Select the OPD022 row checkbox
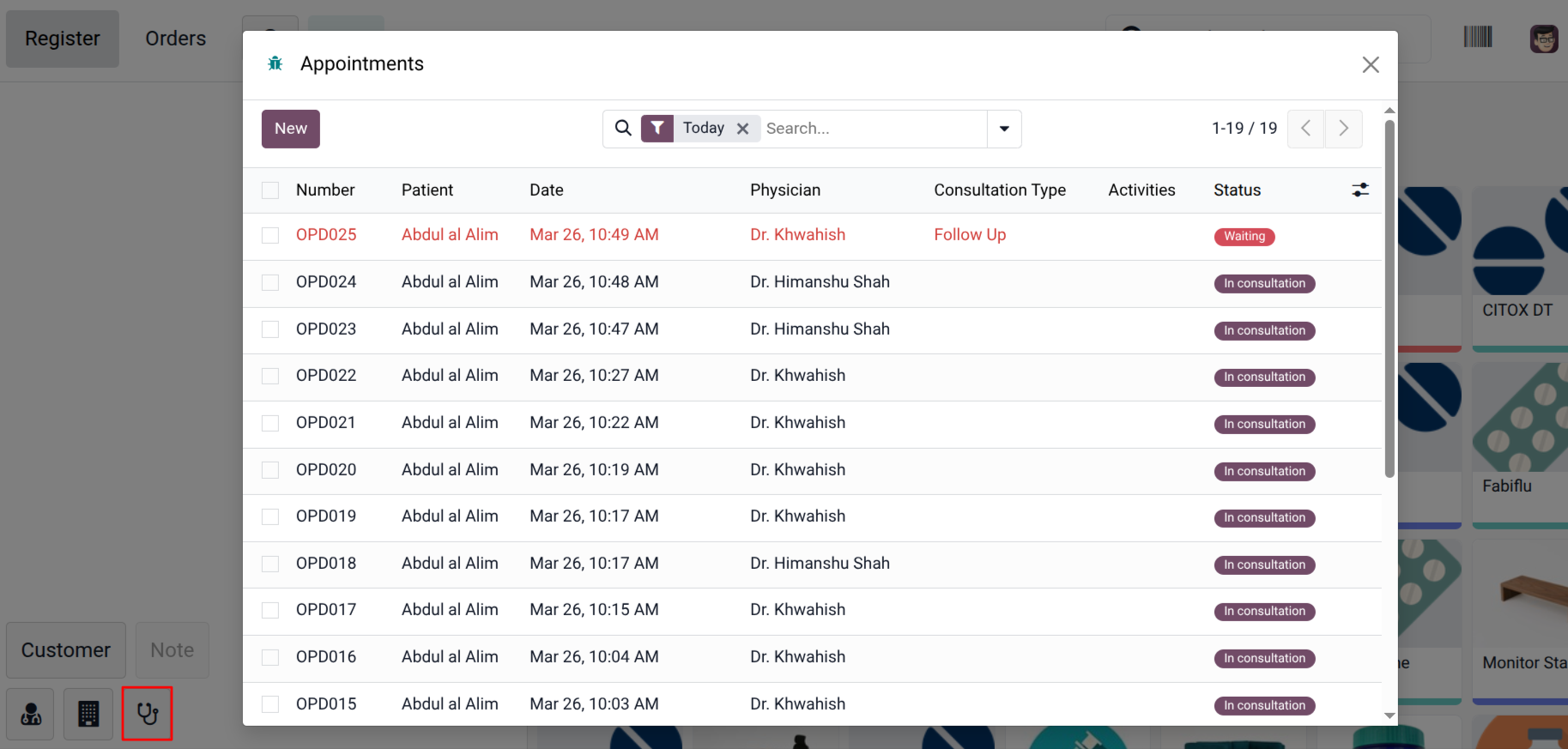The height and width of the screenshot is (749, 1568). click(x=270, y=376)
